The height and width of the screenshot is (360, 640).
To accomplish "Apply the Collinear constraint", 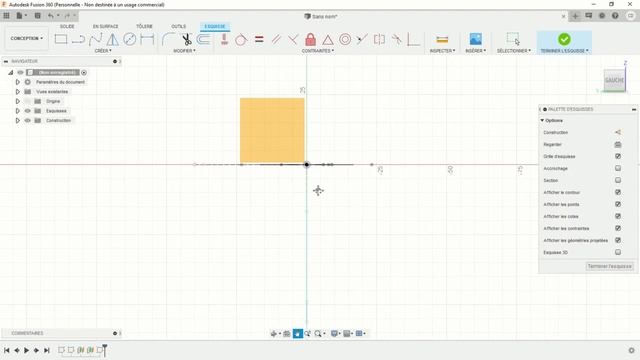I will coord(362,39).
